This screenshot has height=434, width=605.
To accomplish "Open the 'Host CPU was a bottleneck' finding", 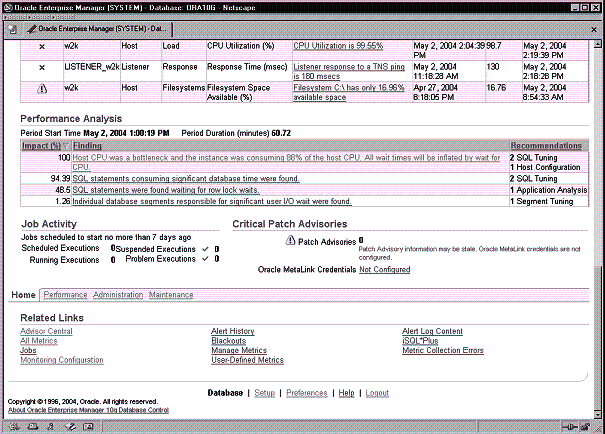I will coord(286,162).
